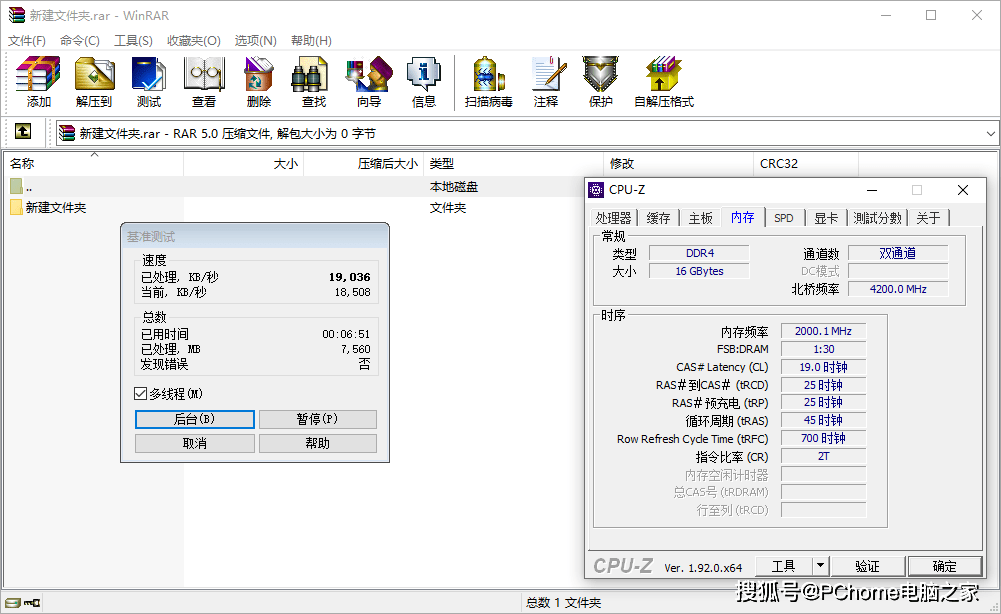Click the drive icon in WinRAR status bar

[12, 603]
